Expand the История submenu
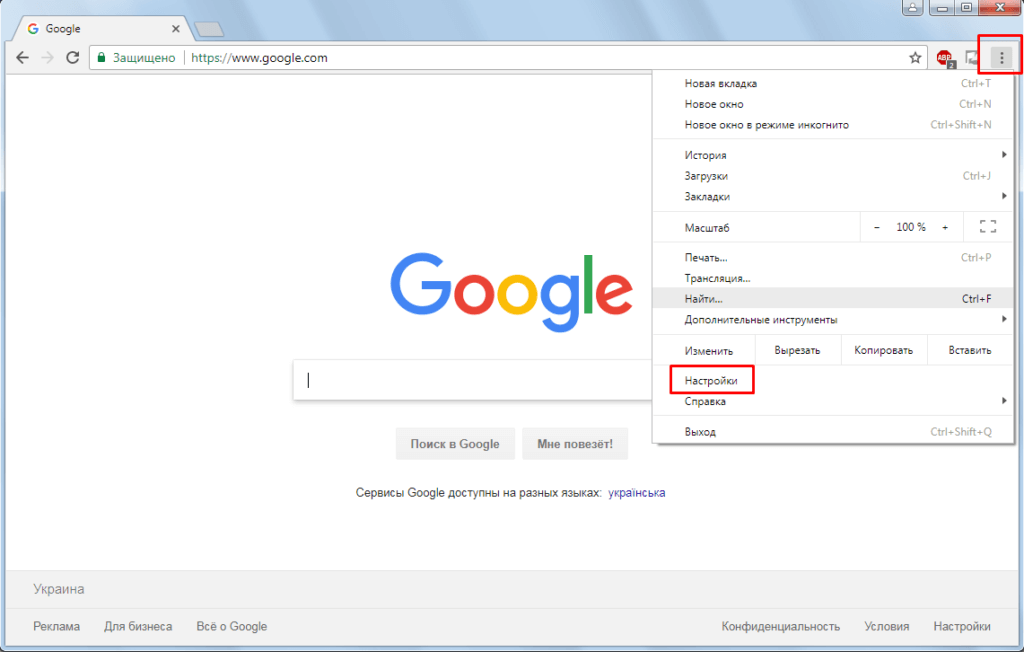This screenshot has height=652, width=1024. point(833,155)
